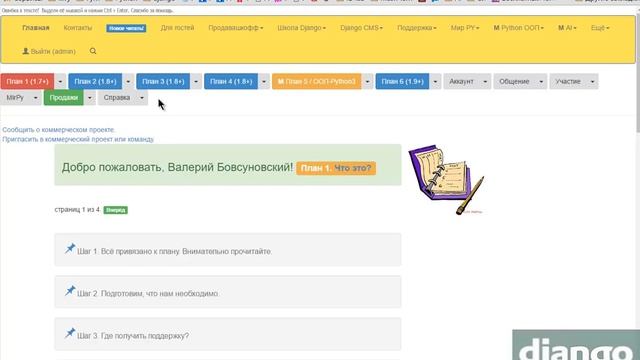The height and width of the screenshot is (360, 640).
Task: Open the caret next to План 4 (1.8+)
Action: pos(264,81)
